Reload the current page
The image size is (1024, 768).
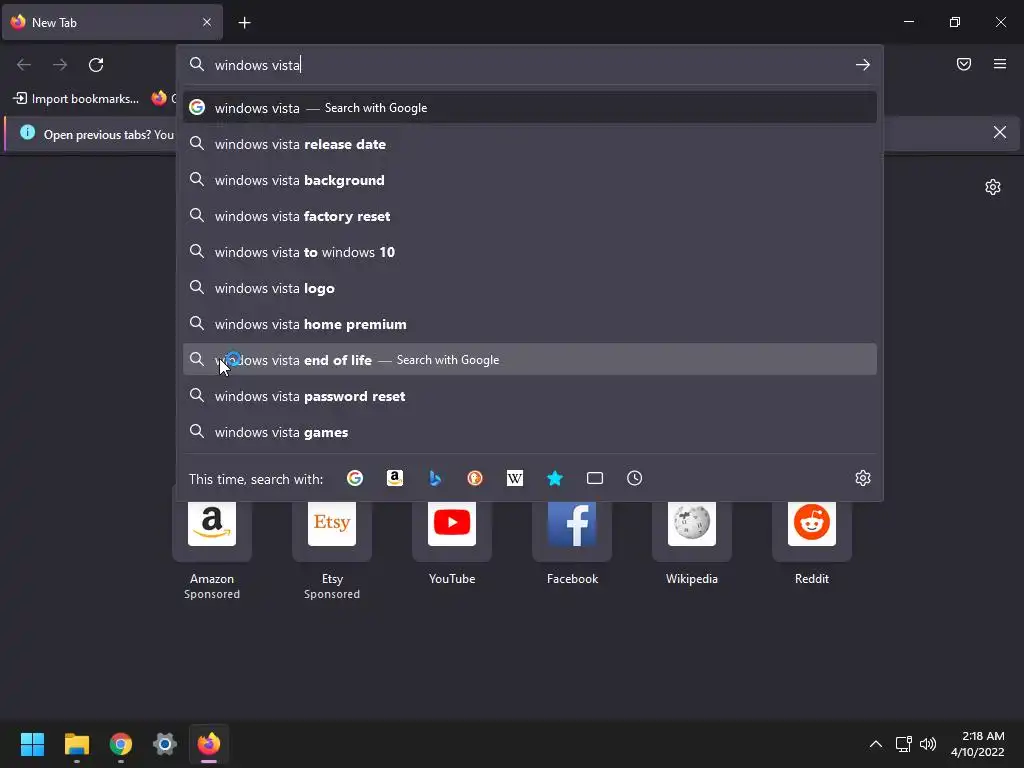tap(96, 65)
